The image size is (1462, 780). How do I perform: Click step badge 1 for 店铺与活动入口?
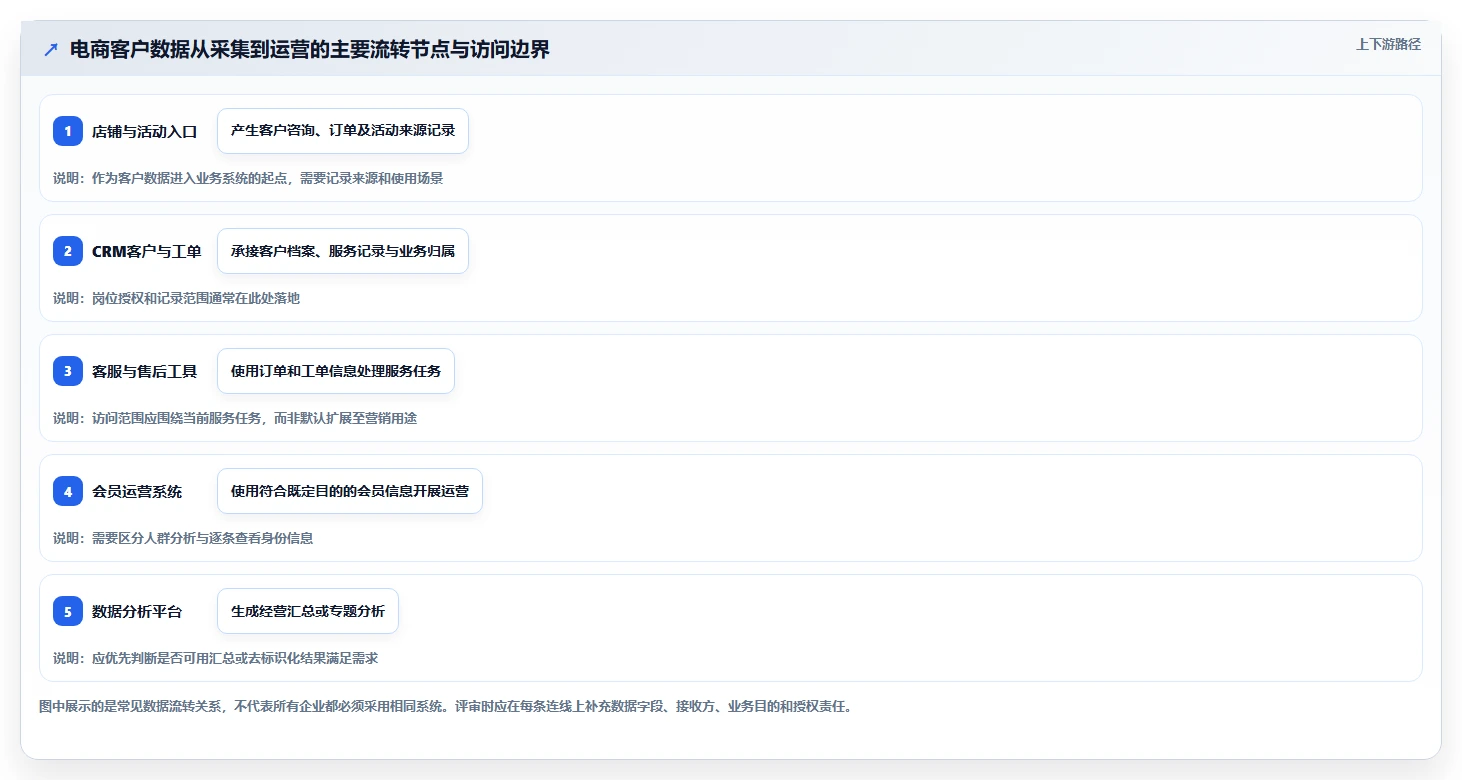point(68,131)
